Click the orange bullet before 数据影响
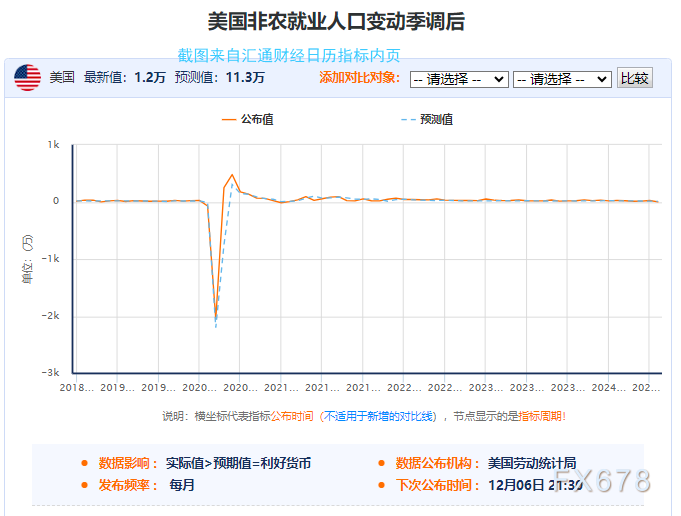 [x=84, y=463]
